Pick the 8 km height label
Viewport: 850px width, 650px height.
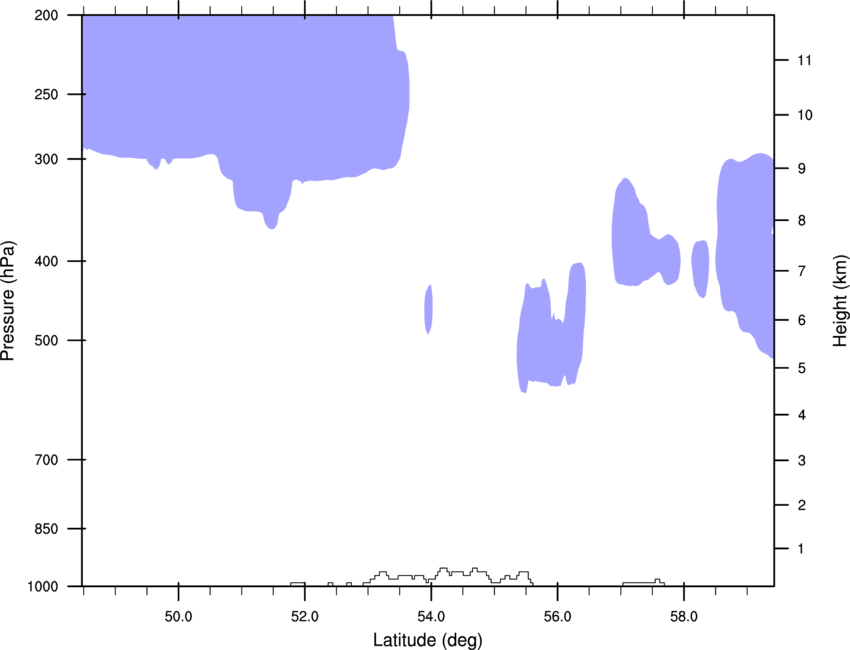(x=802, y=221)
